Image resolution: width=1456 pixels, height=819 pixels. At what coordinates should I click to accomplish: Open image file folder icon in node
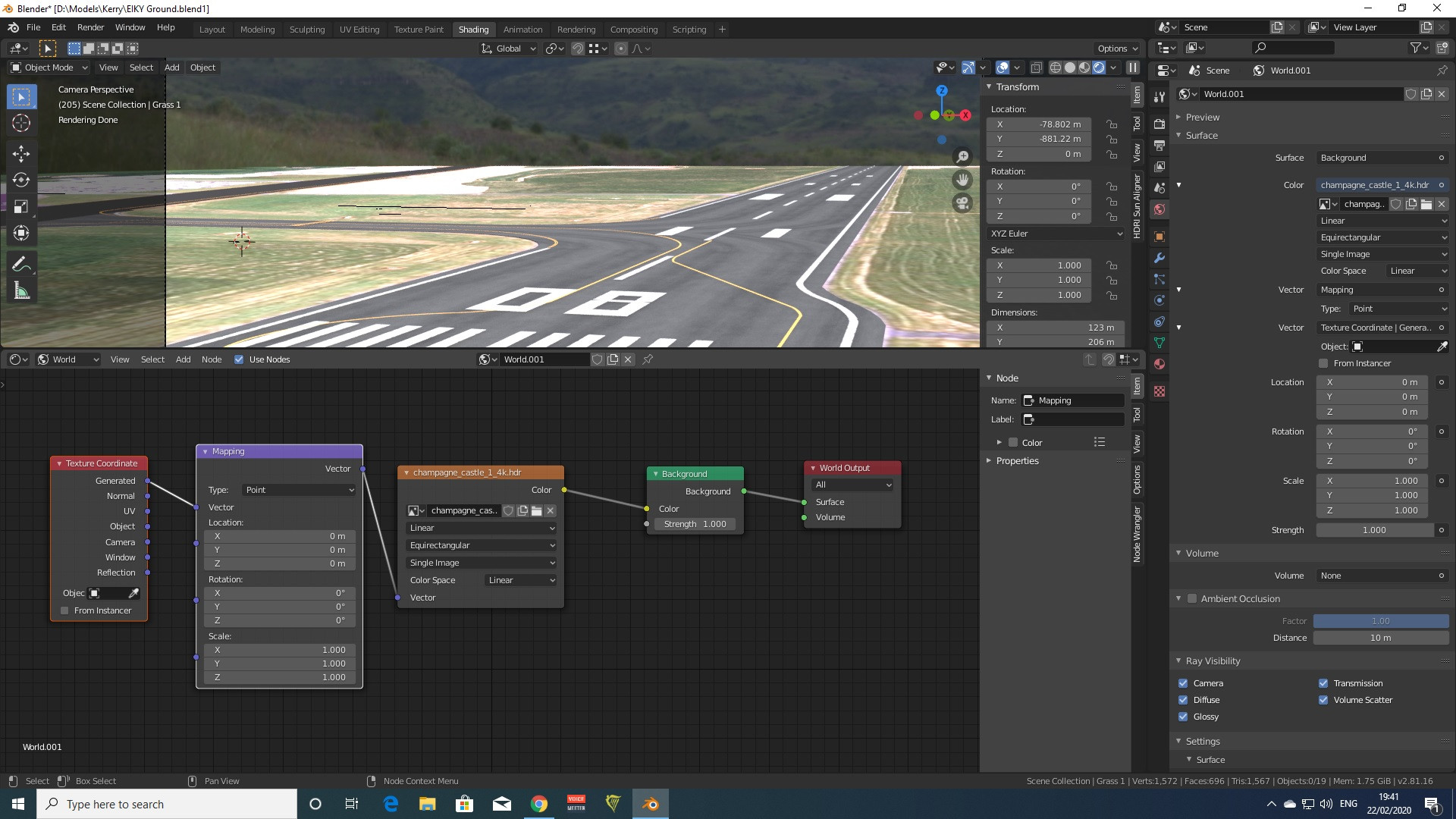(536, 510)
